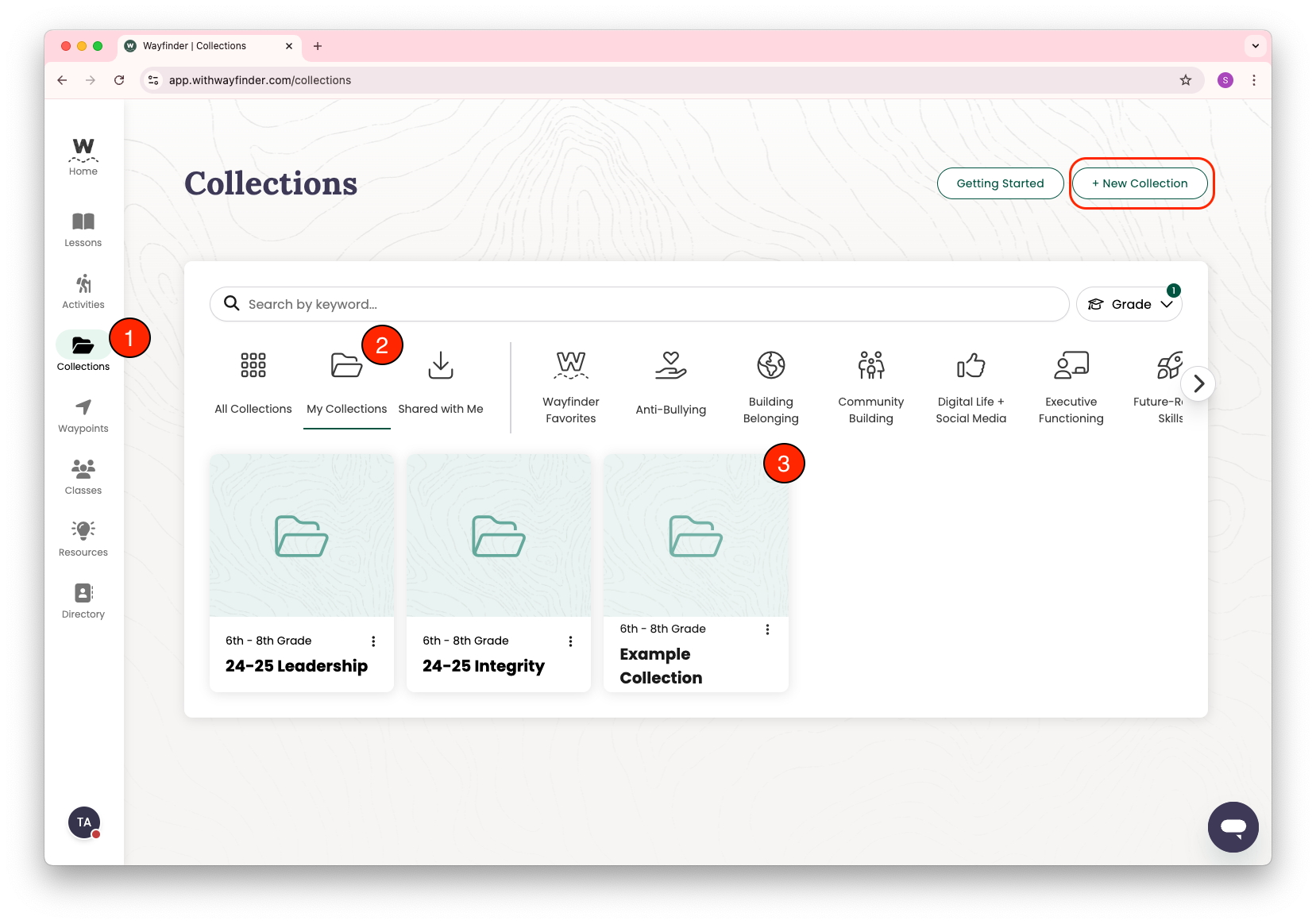The image size is (1316, 924).
Task: Bookmark this page with the star
Action: (1186, 80)
